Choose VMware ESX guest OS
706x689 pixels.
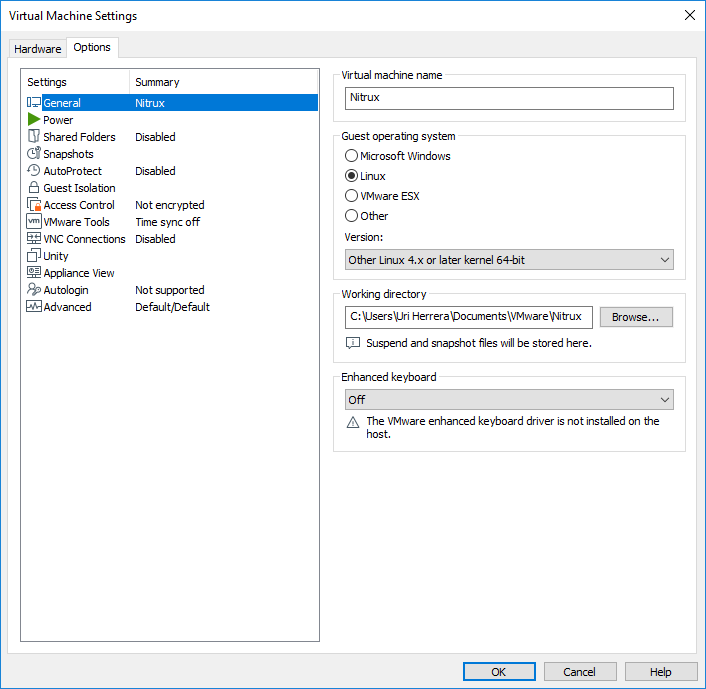coord(382,196)
